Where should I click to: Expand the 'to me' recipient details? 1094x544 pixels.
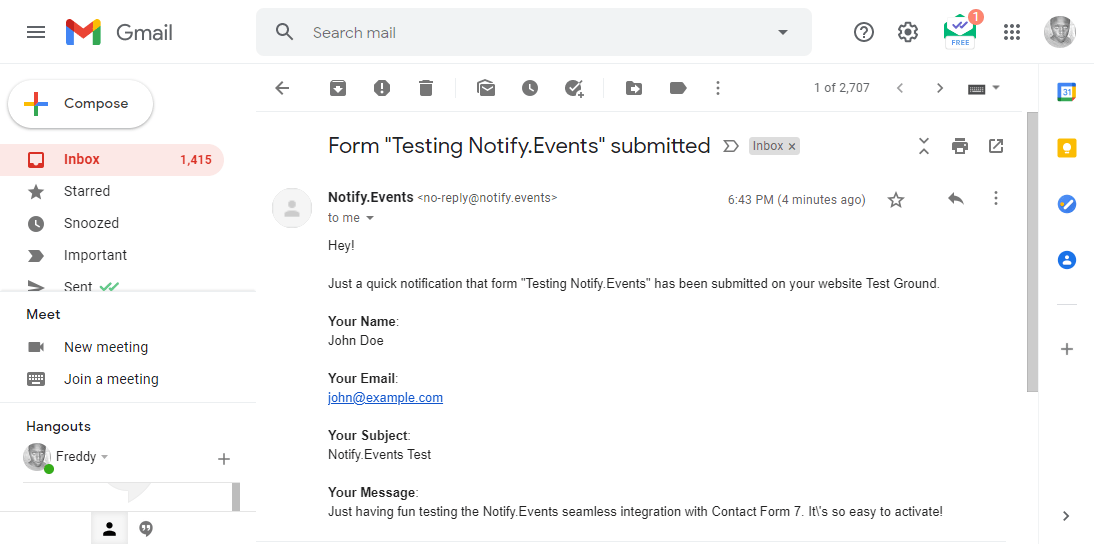point(370,218)
